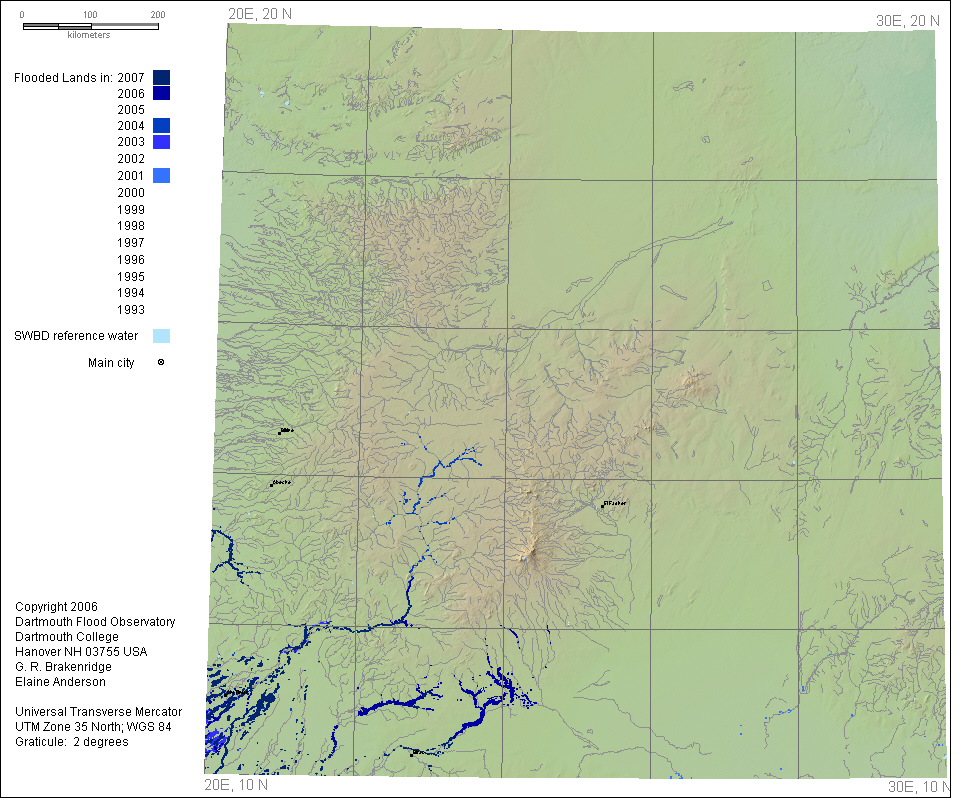
Task: Select the 2001 light blue legend swatch
Action: (x=161, y=175)
